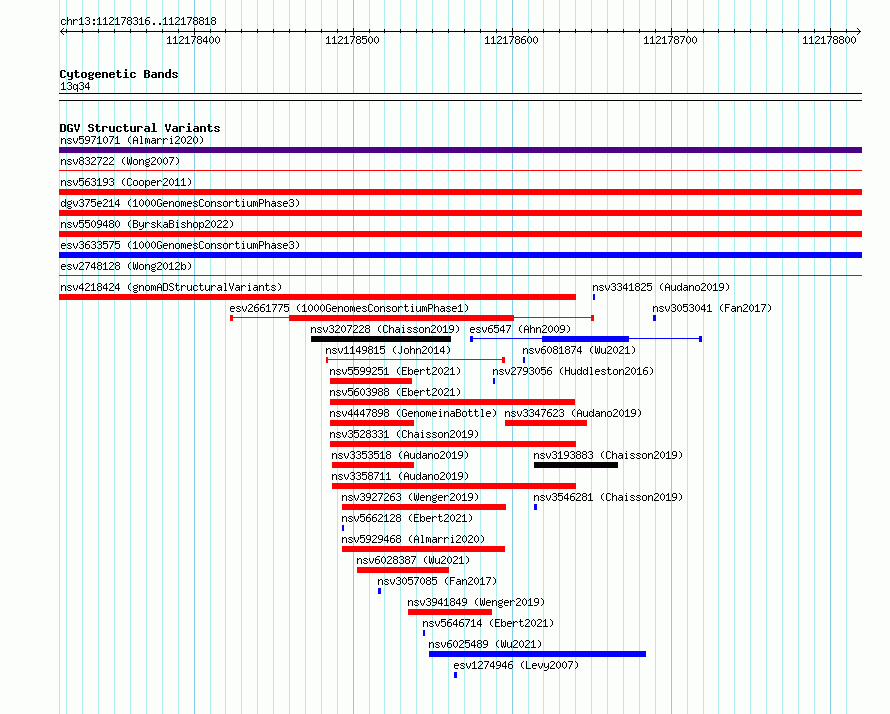Open the nsv1149815 (John2014) label
The width and height of the screenshot is (890, 714).
point(388,350)
